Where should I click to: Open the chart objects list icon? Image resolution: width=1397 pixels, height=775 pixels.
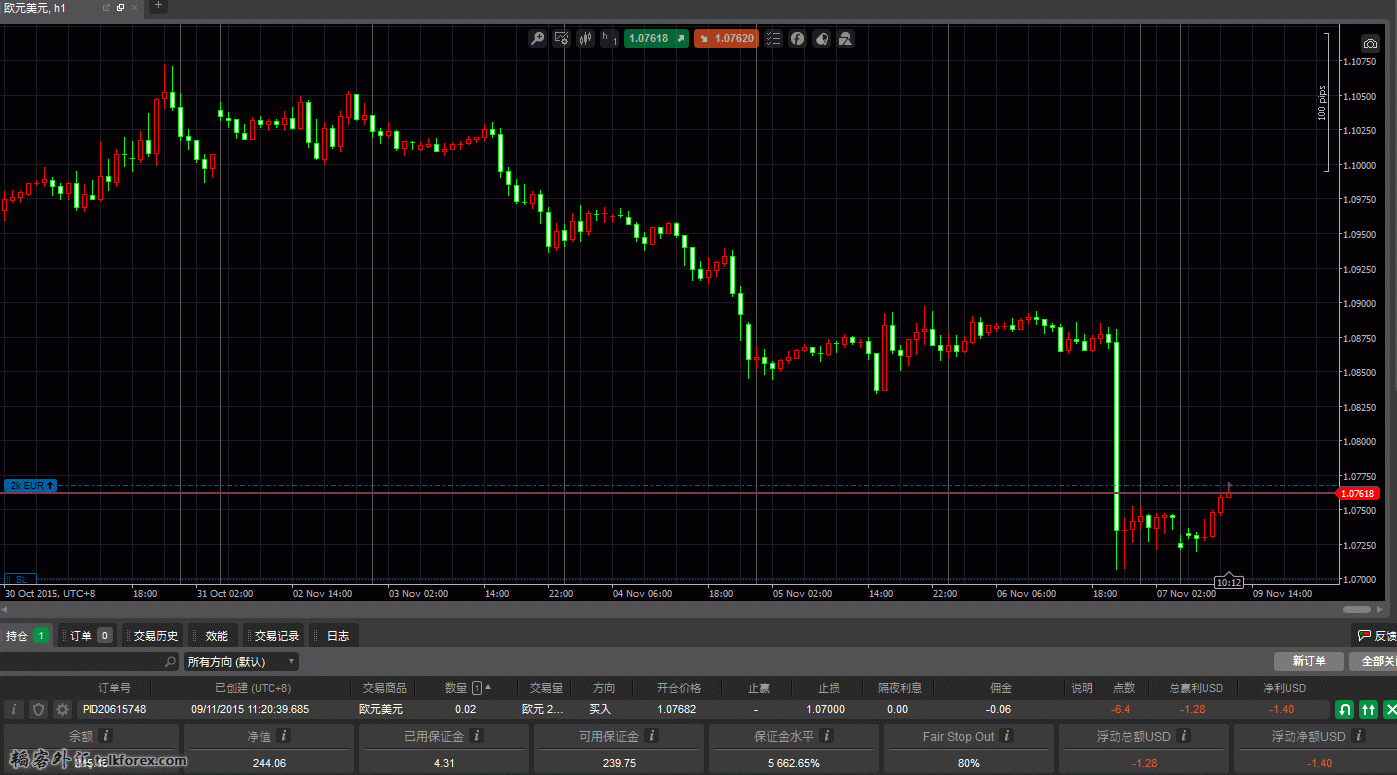[x=773, y=39]
